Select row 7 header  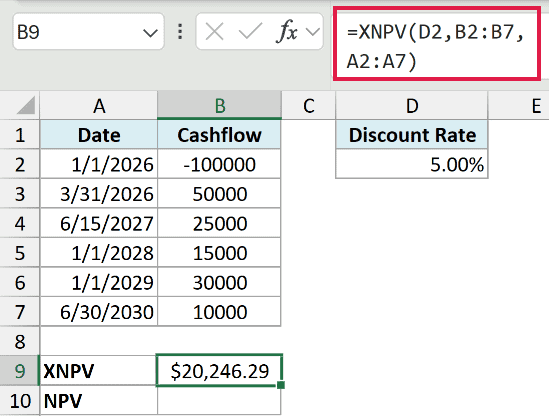pyautogui.click(x=20, y=312)
